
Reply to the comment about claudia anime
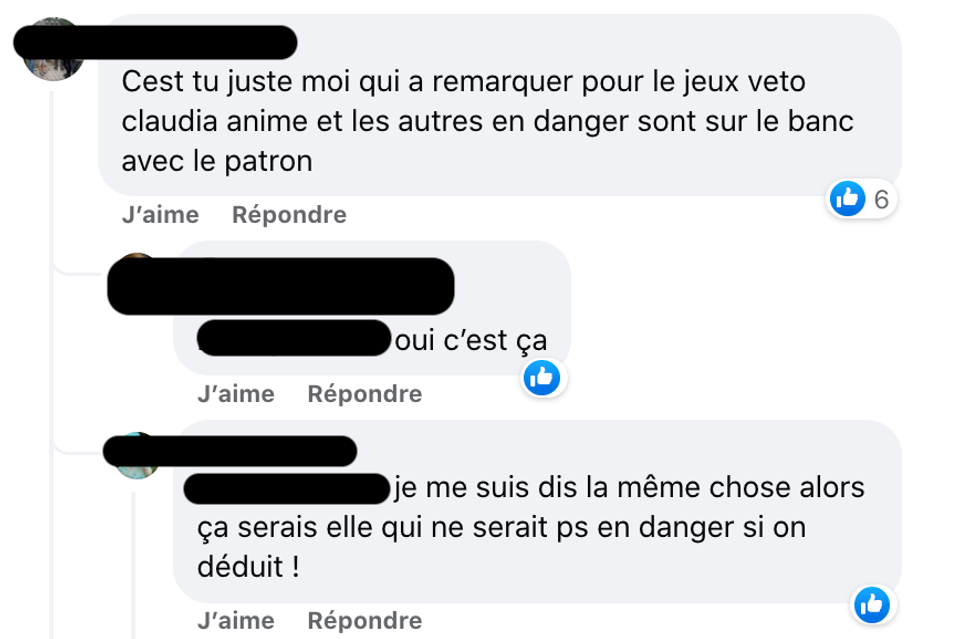tap(289, 214)
